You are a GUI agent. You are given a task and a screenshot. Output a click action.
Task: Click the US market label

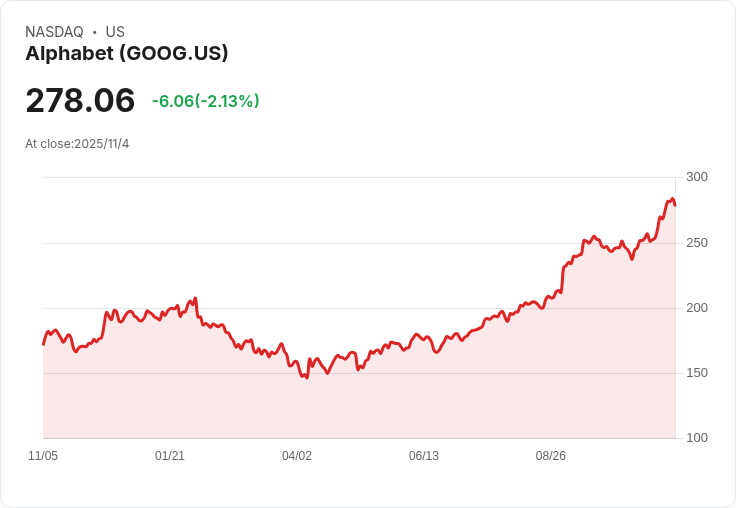point(115,32)
